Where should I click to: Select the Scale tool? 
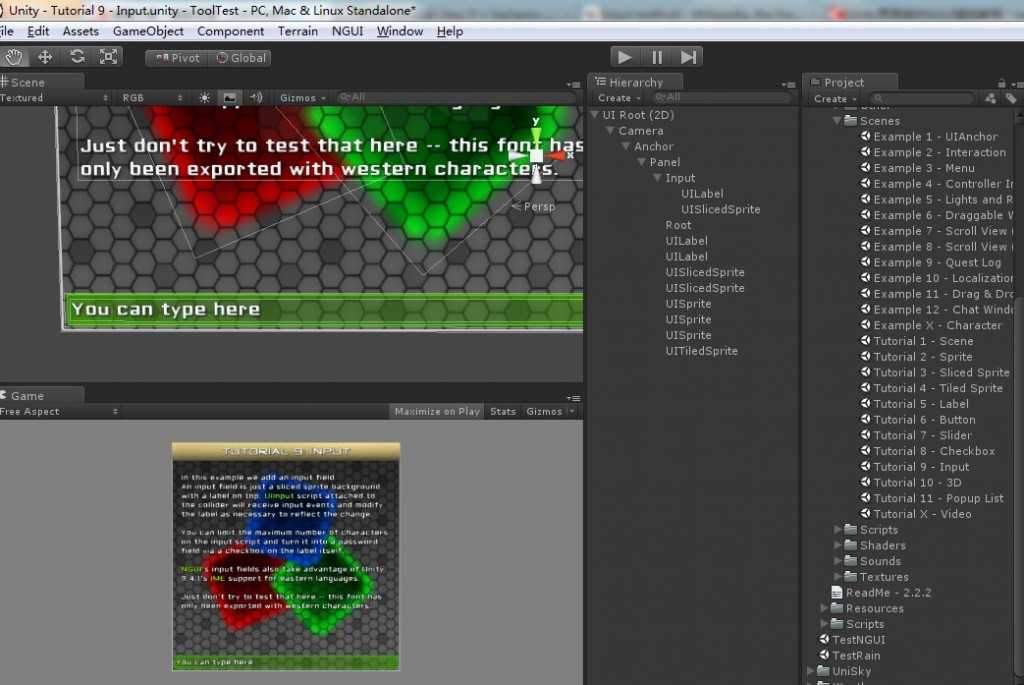108,57
